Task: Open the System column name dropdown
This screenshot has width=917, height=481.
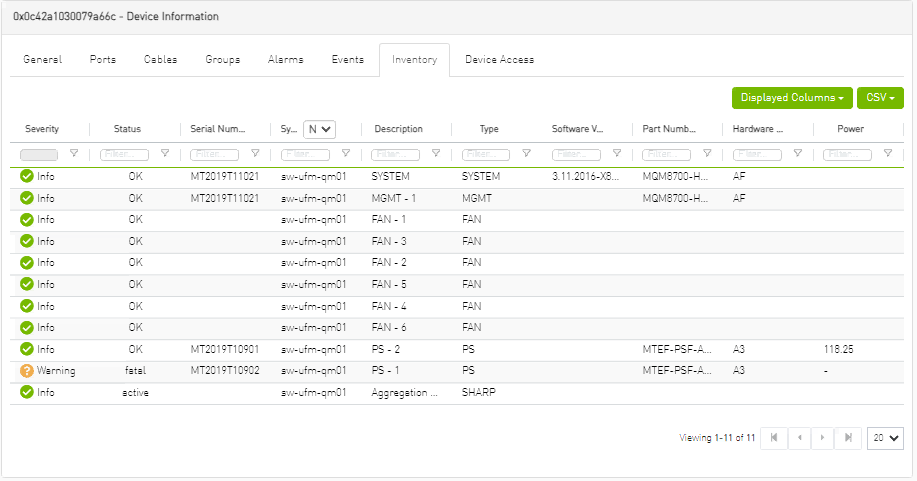Action: click(x=320, y=129)
